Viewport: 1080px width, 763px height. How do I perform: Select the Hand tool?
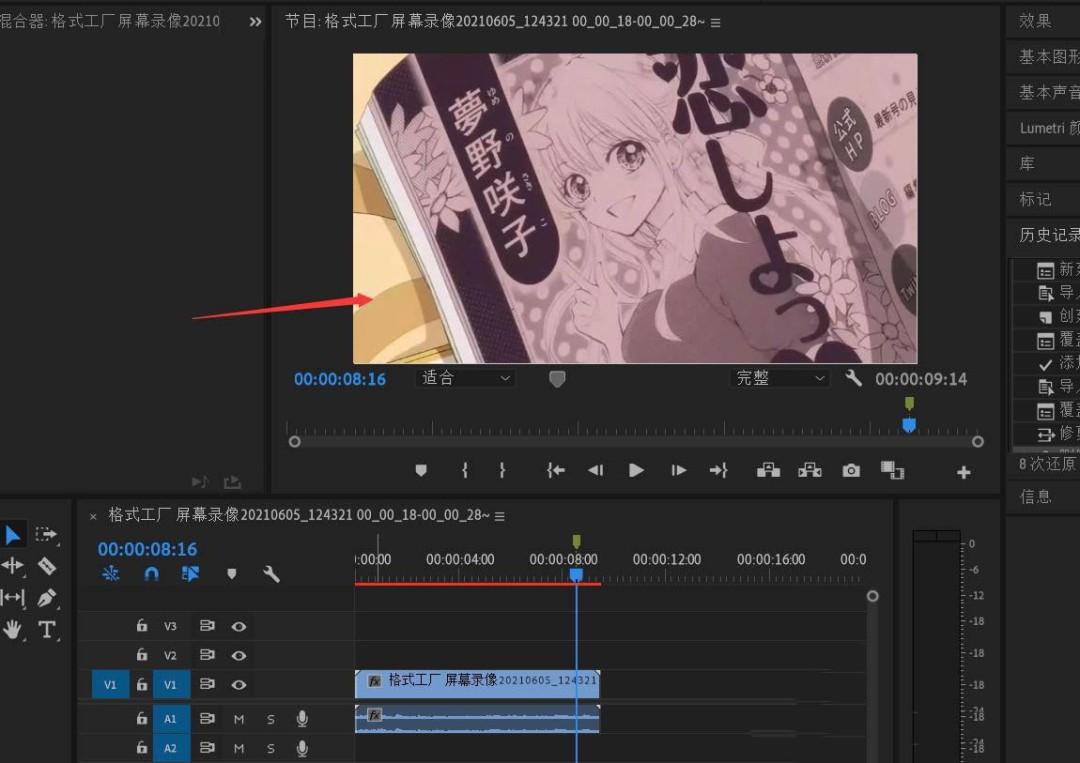(13, 630)
